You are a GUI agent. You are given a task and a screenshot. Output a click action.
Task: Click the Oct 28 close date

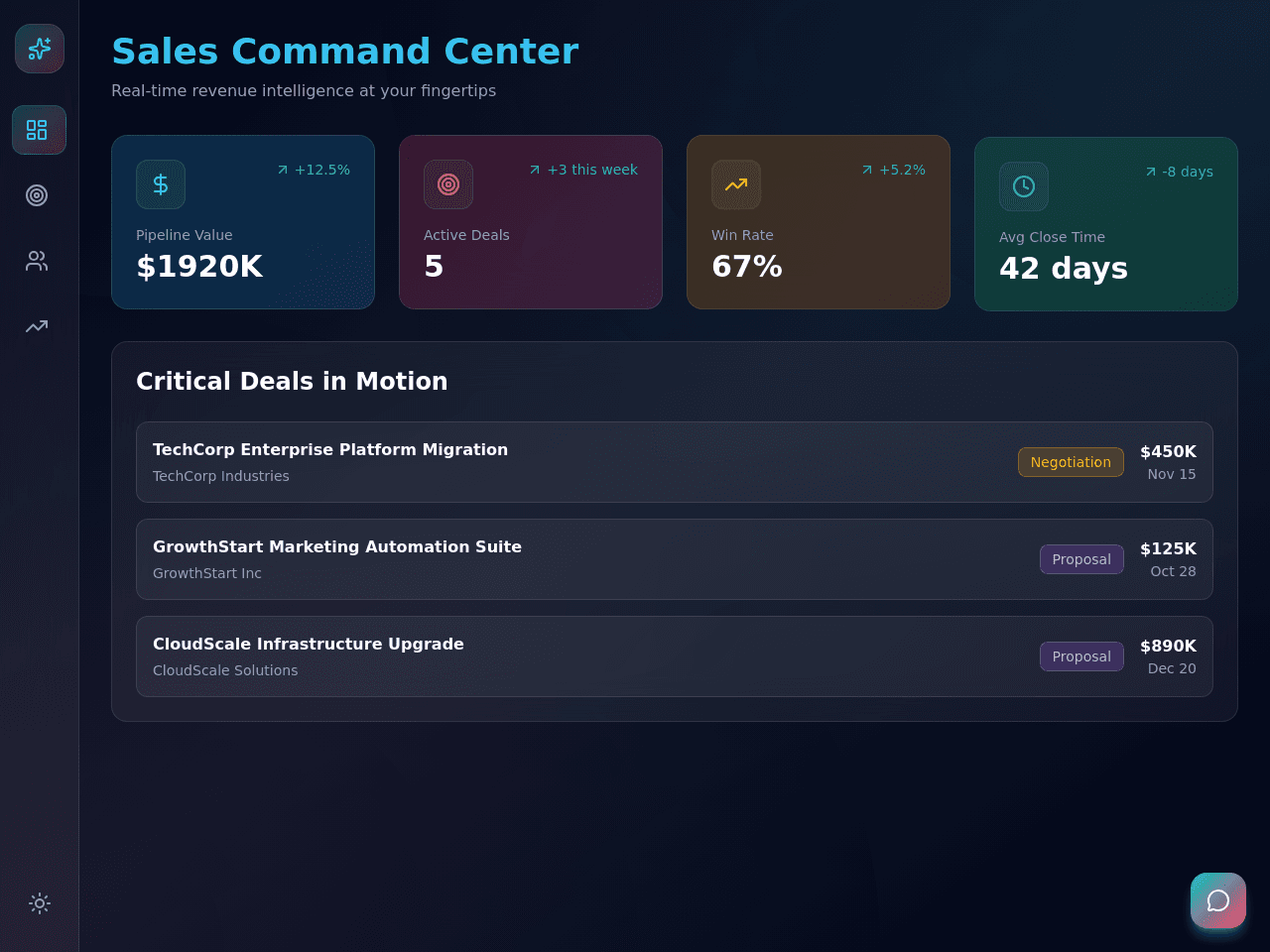pyautogui.click(x=1173, y=571)
